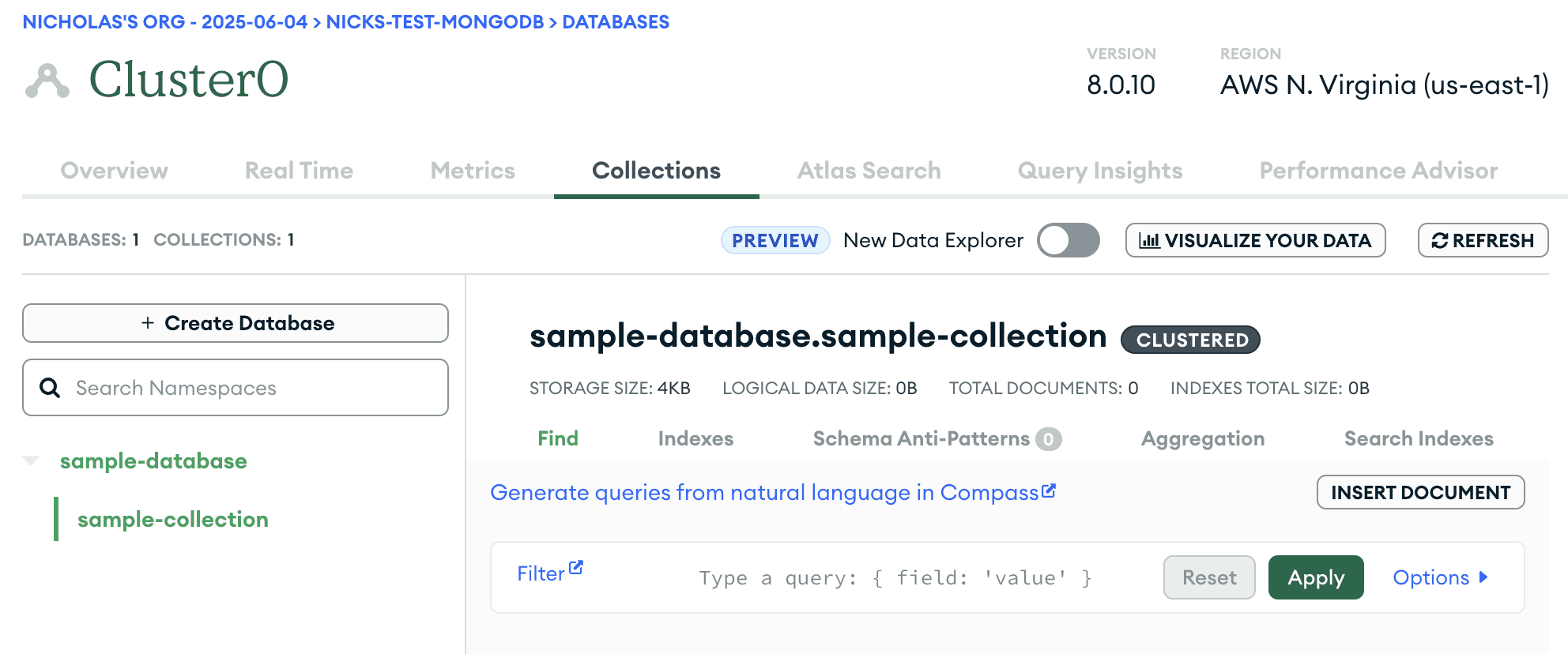The image size is (1568, 654).
Task: Select sample-collection in the sidebar
Action: [x=172, y=519]
